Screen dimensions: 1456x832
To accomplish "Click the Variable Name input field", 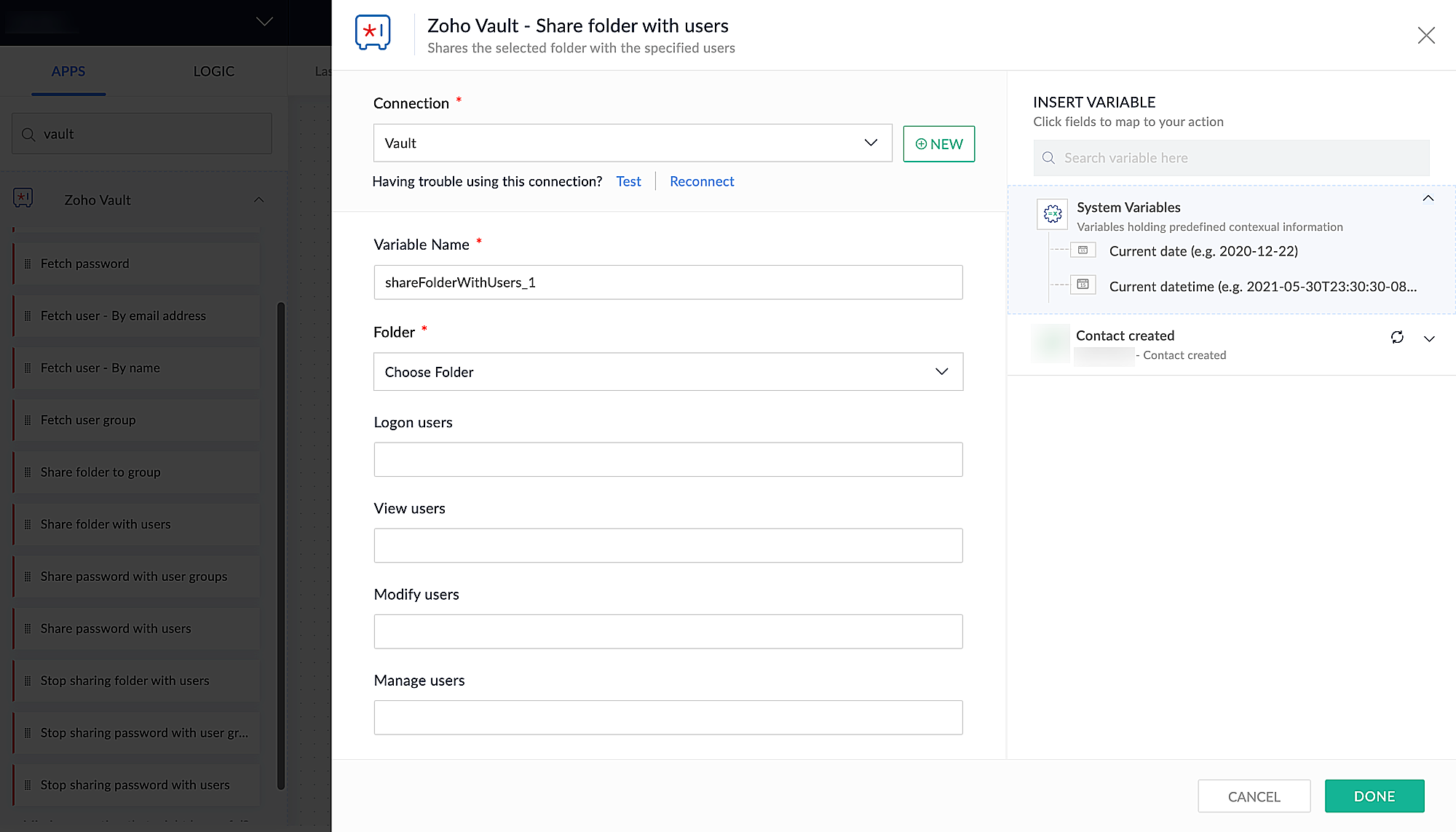I will click(668, 282).
